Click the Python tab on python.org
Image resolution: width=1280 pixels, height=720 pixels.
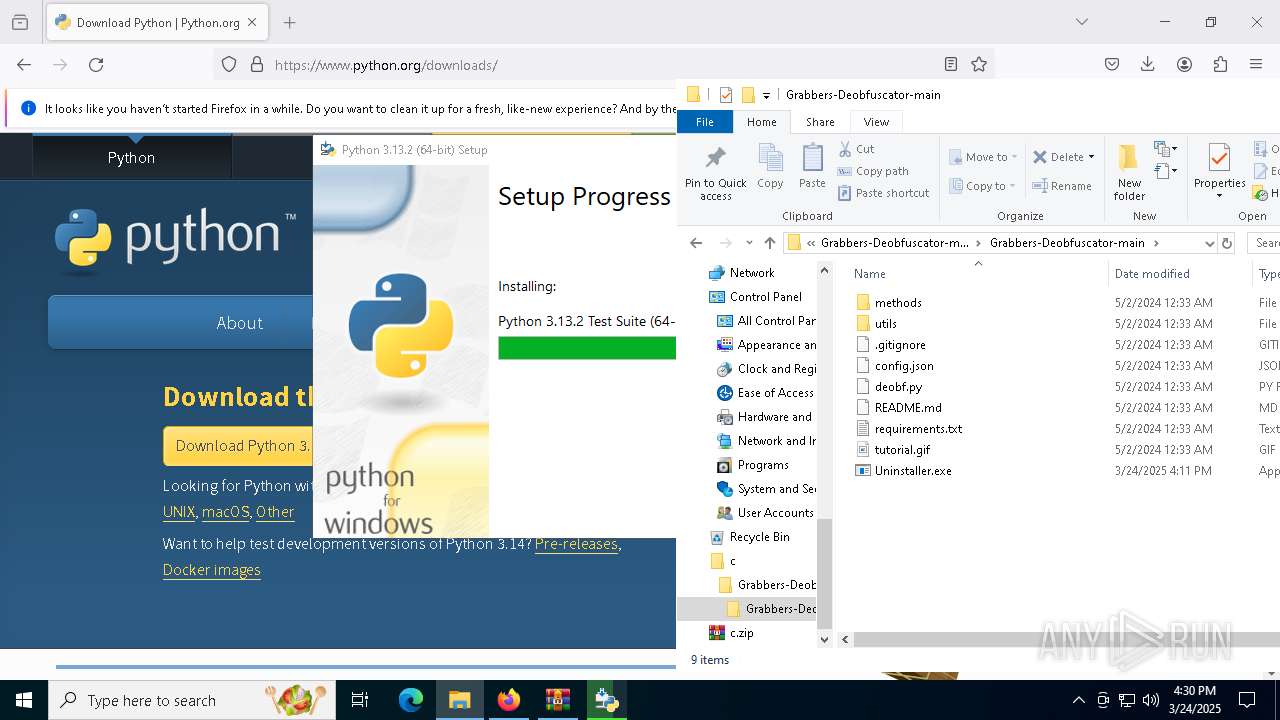coord(131,157)
